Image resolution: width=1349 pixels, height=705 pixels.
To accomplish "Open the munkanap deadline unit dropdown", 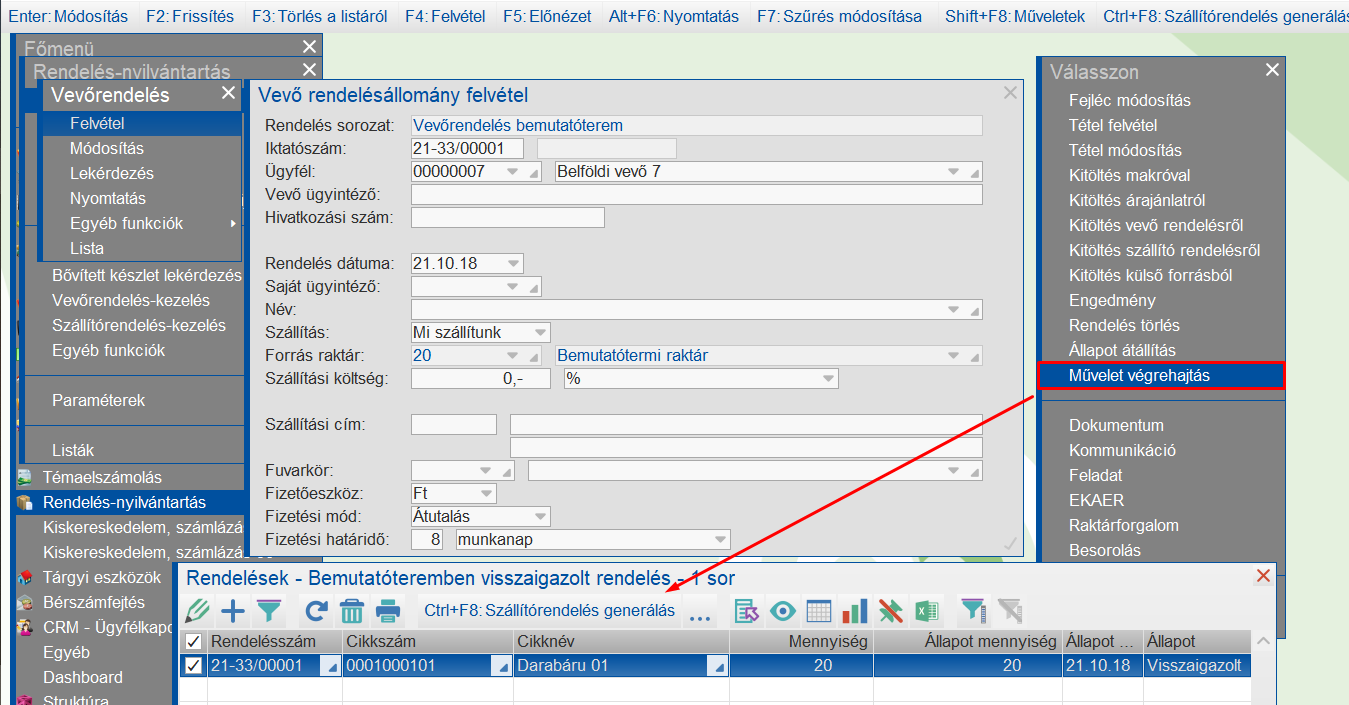I will [x=719, y=540].
